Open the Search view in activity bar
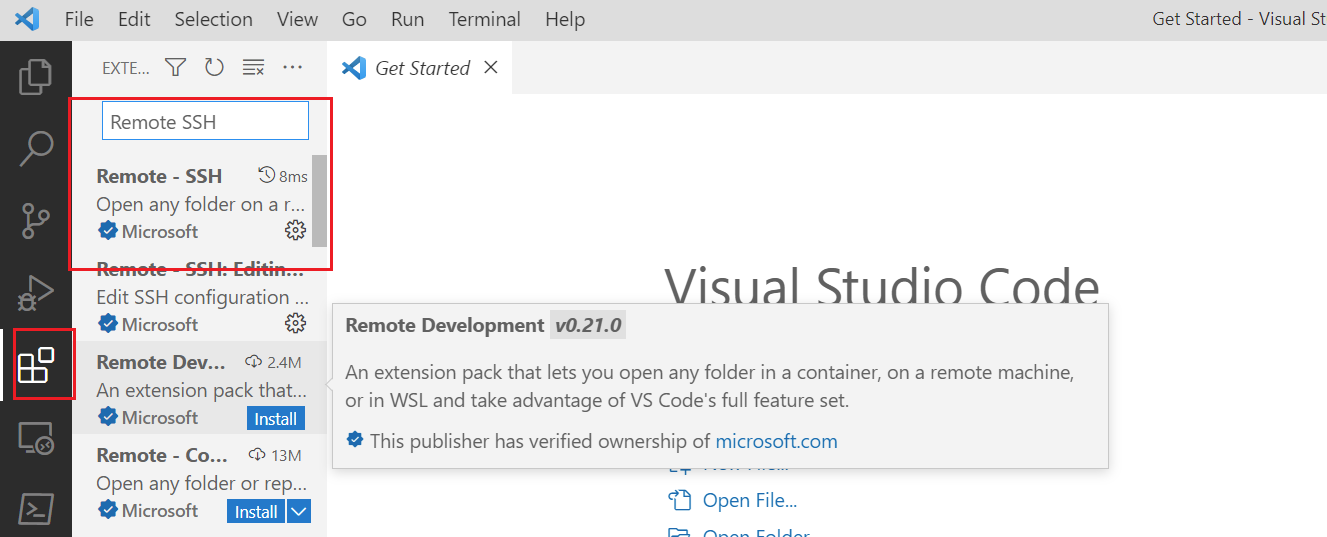The height and width of the screenshot is (537, 1327). pyautogui.click(x=36, y=148)
